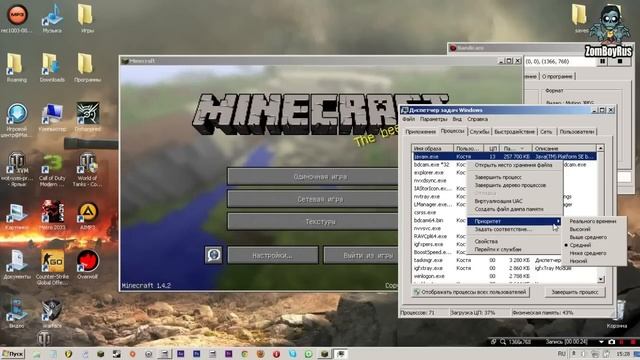
Task: Expand the Приоритет submenu
Action: coord(513,221)
